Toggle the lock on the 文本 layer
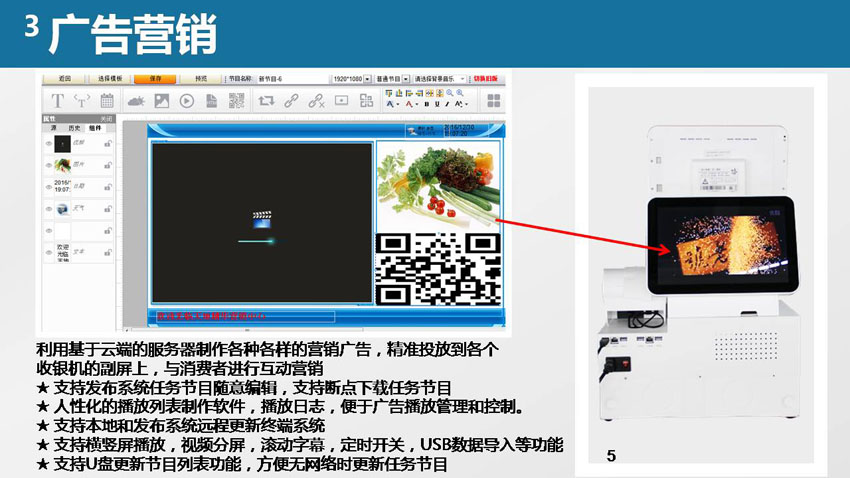850x478 pixels. [107, 251]
